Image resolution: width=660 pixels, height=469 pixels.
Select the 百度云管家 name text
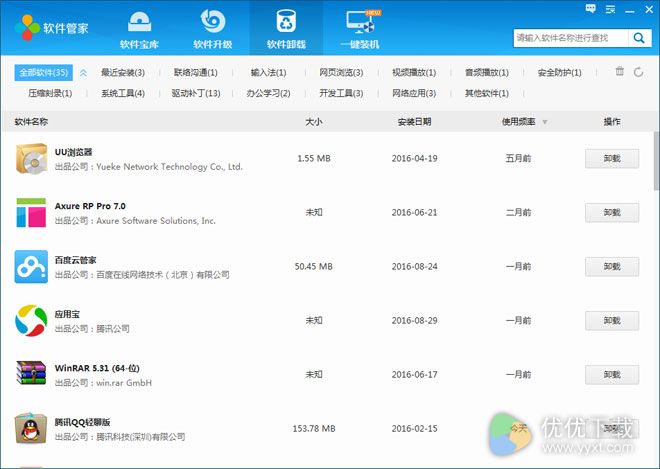(x=75, y=260)
